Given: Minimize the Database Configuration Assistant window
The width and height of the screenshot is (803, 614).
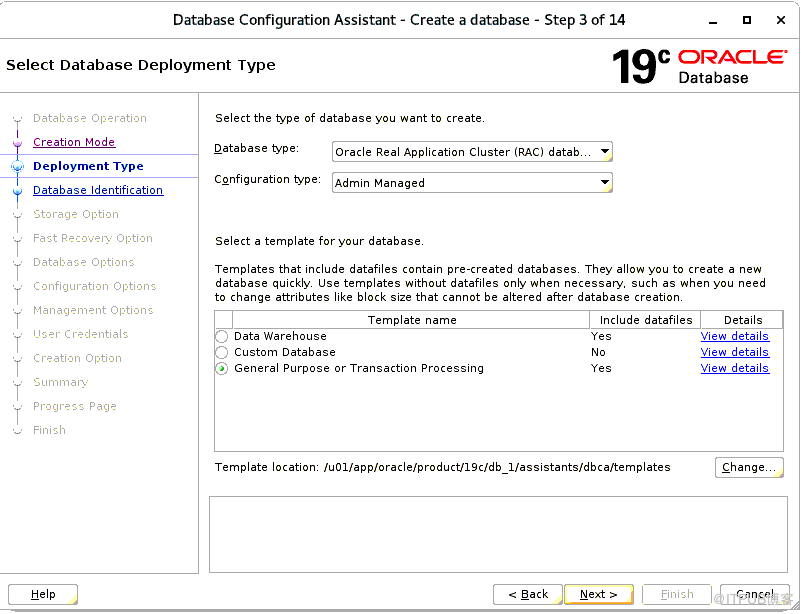Looking at the screenshot, I should 713,21.
